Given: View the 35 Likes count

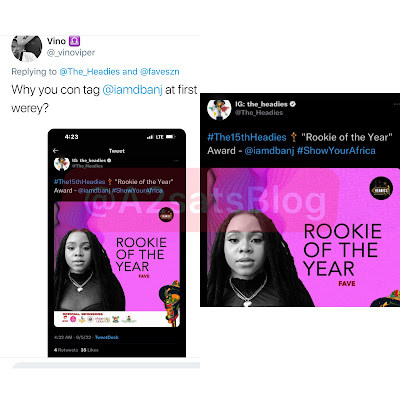Looking at the screenshot, I should pyautogui.click(x=89, y=350).
